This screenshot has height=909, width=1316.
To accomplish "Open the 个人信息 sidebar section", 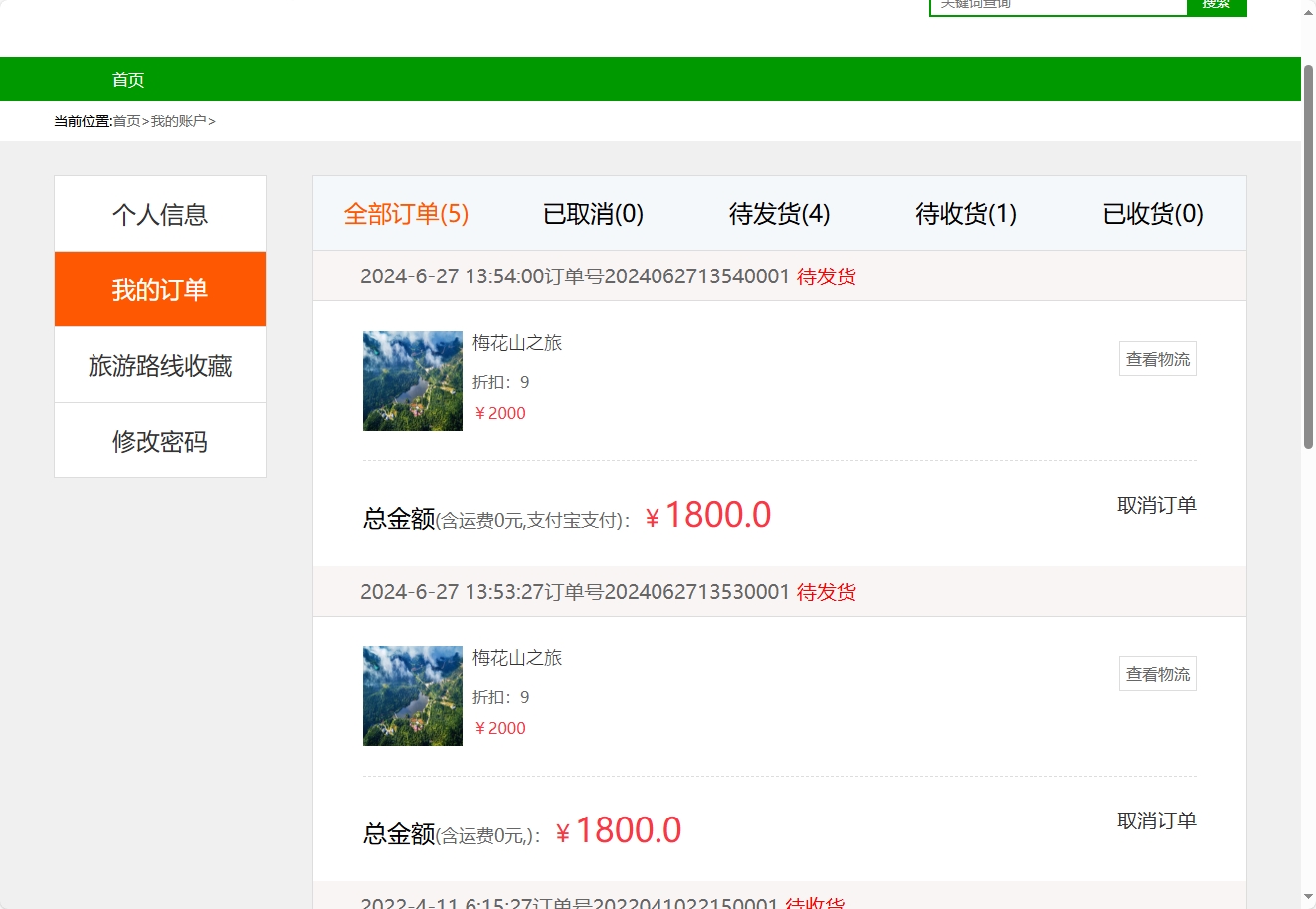I will [x=159, y=214].
